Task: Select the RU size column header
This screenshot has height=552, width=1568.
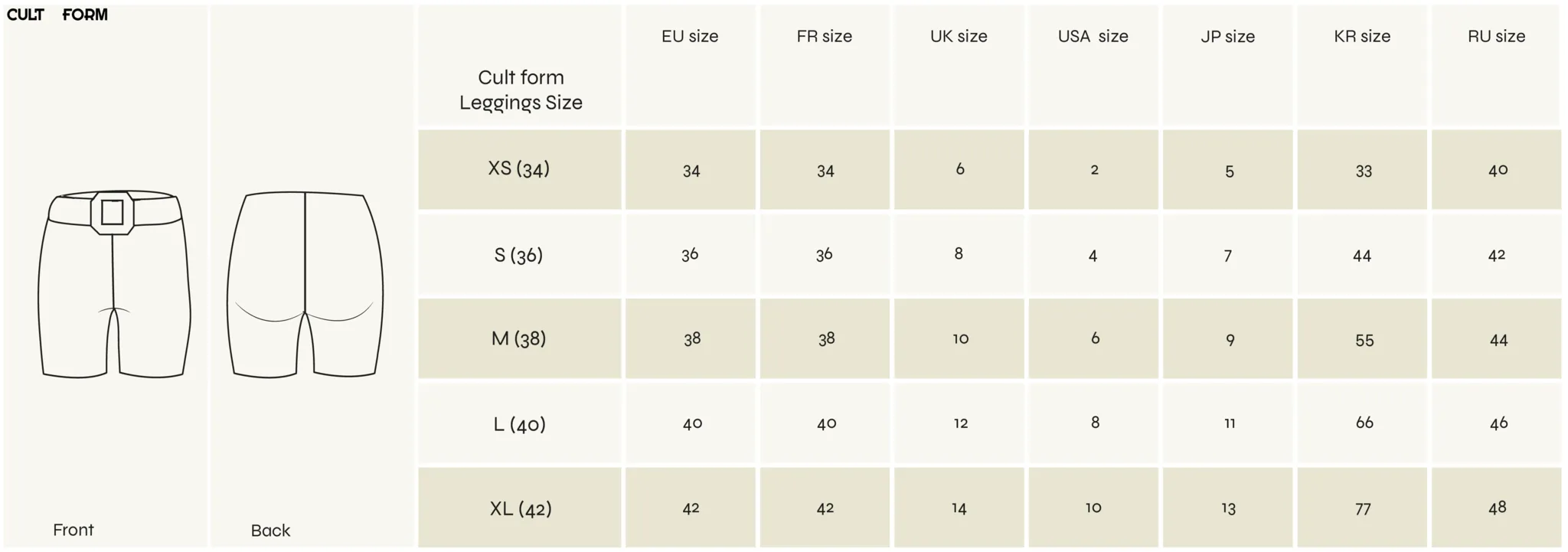Action: [x=1496, y=36]
